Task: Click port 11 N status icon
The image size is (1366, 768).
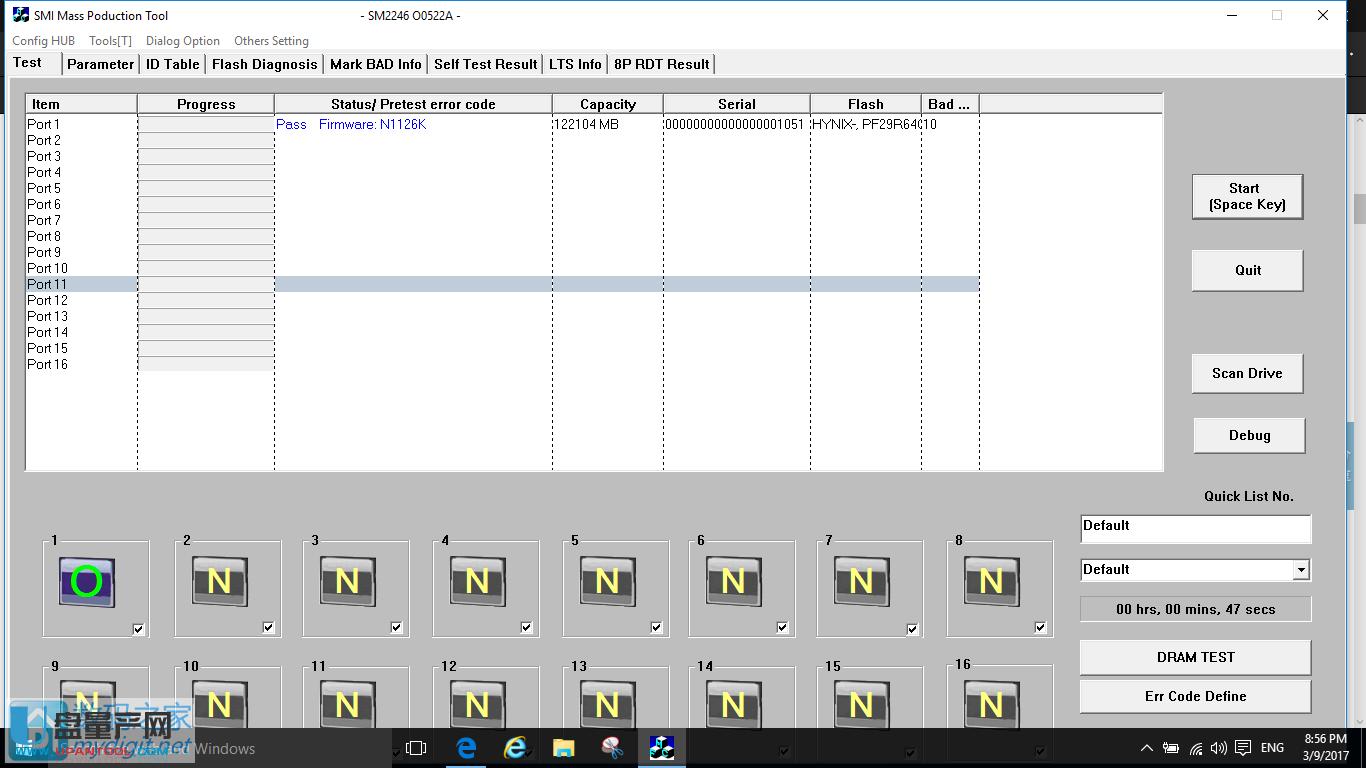Action: 347,704
